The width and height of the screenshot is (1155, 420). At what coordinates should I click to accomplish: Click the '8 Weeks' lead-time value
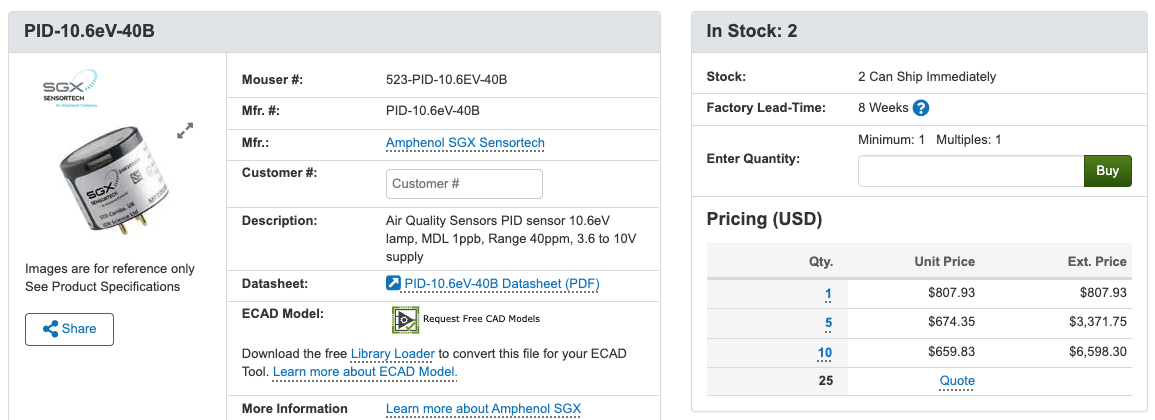pos(883,108)
